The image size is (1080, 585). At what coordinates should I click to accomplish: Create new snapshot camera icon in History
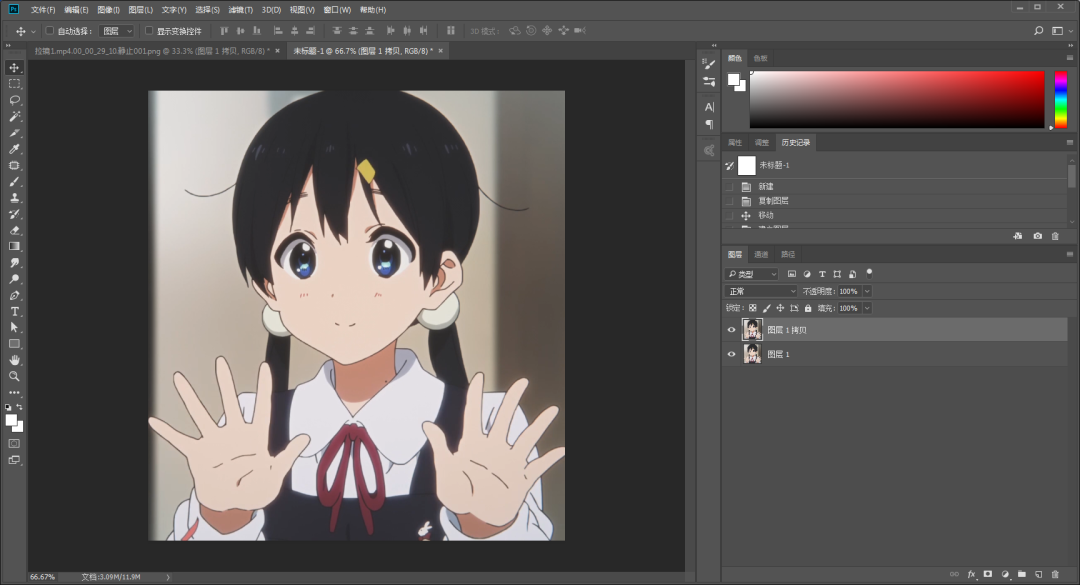pyautogui.click(x=1037, y=236)
